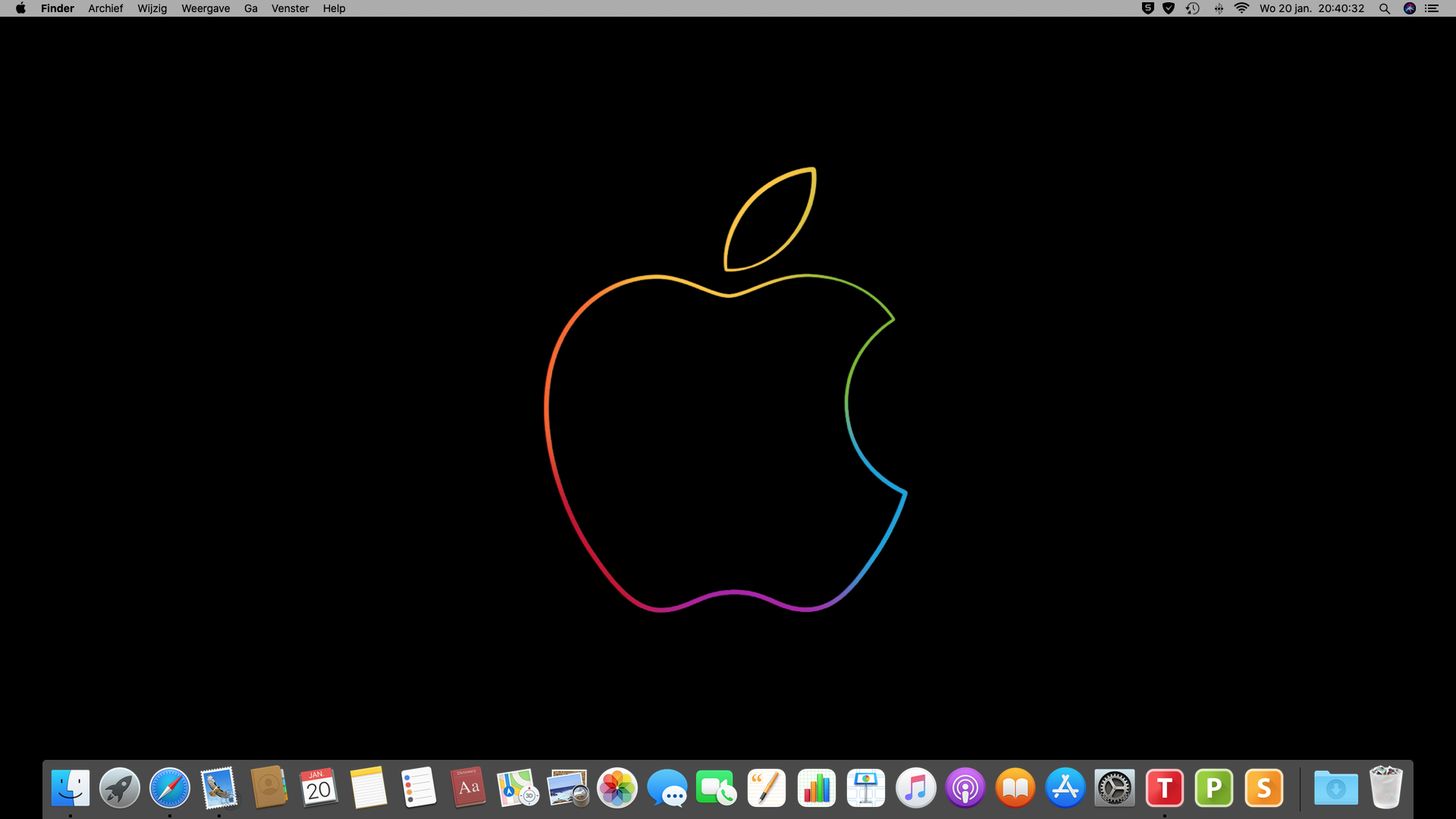Open the Mail app in the Dock
Screen dimensions: 1456x819
(x=219, y=788)
